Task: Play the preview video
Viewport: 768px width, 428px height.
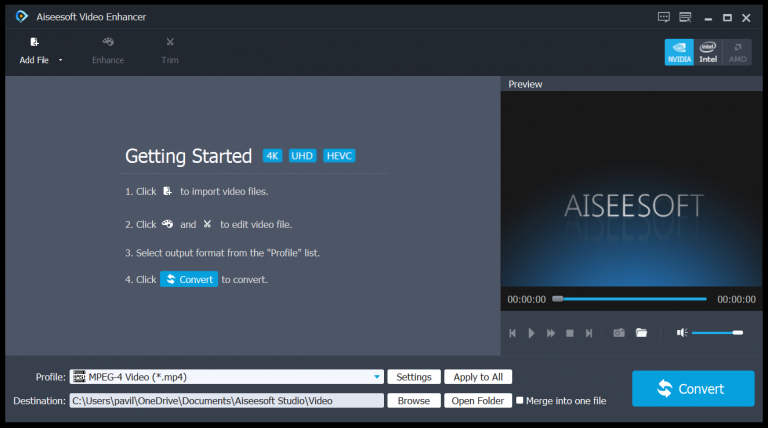Action: (531, 333)
